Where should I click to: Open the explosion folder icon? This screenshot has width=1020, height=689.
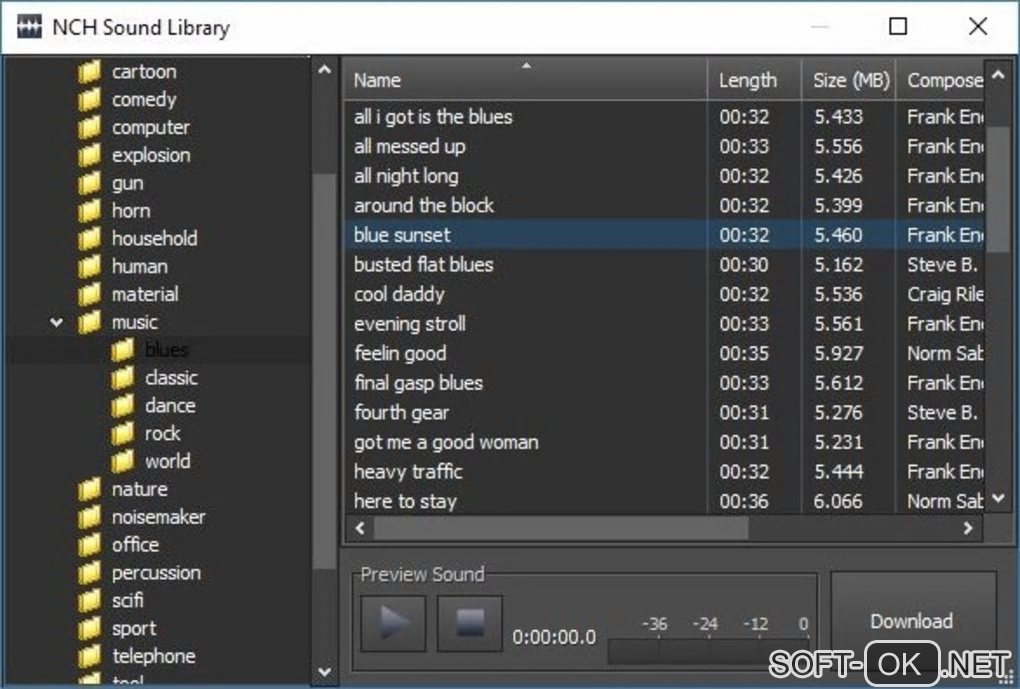pyautogui.click(x=90, y=155)
